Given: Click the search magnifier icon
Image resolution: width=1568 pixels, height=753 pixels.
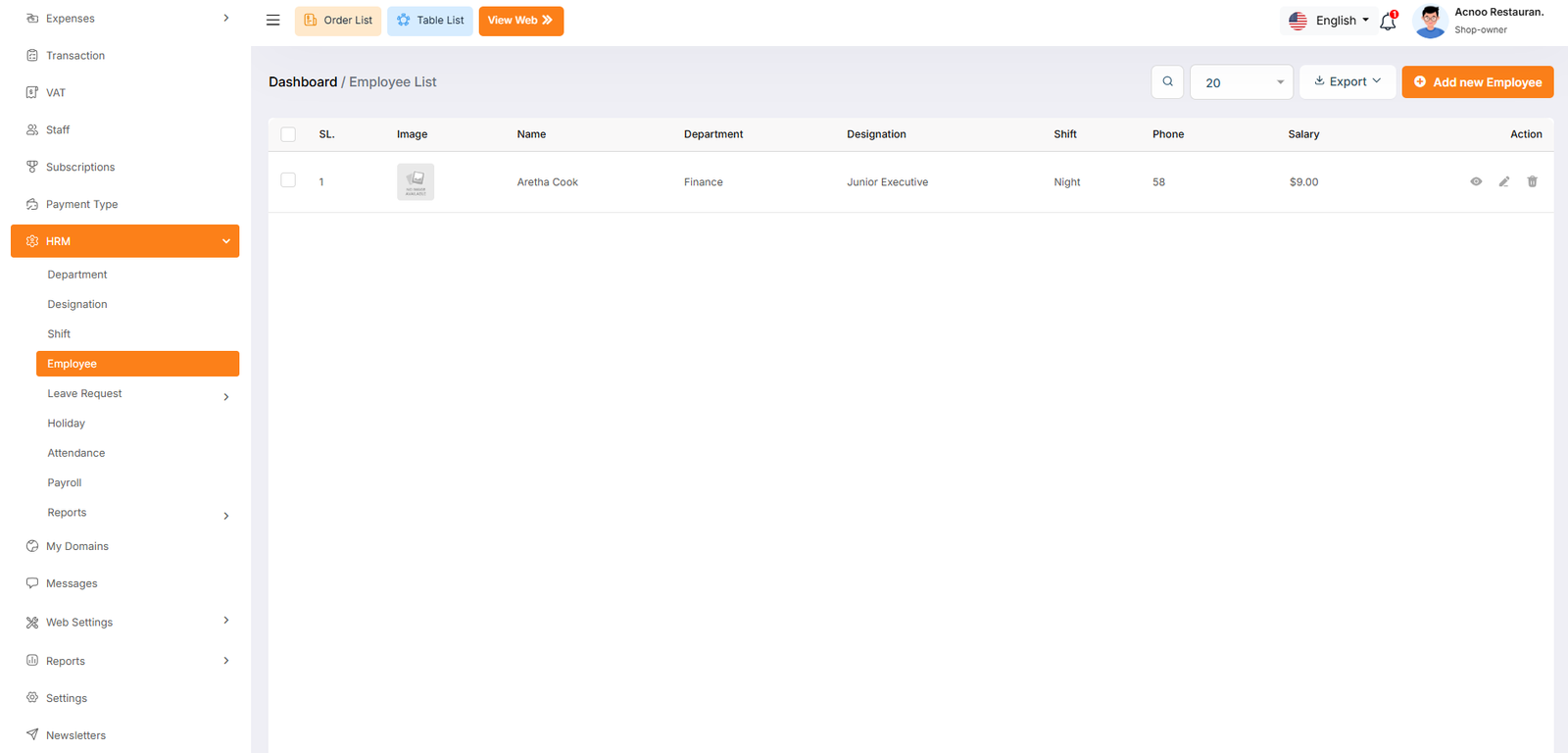Looking at the screenshot, I should (1167, 82).
